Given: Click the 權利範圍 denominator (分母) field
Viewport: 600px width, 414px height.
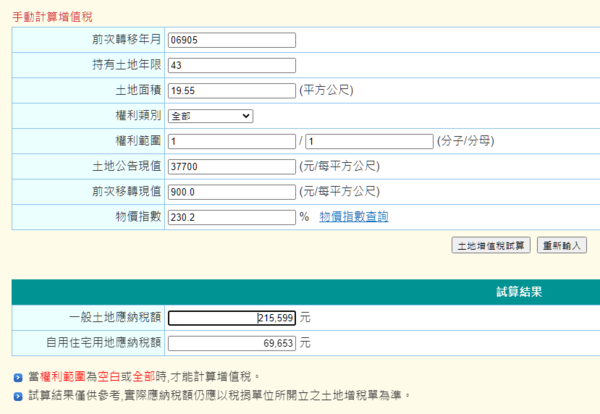Looking at the screenshot, I should coord(369,141).
